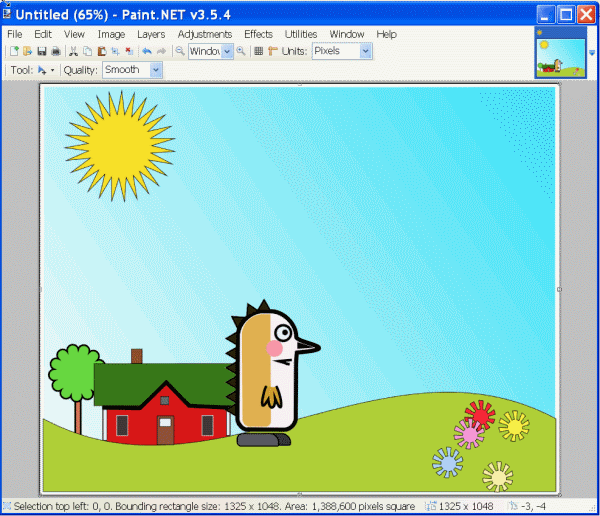Open the Window menu
600x516 pixels.
tap(347, 34)
